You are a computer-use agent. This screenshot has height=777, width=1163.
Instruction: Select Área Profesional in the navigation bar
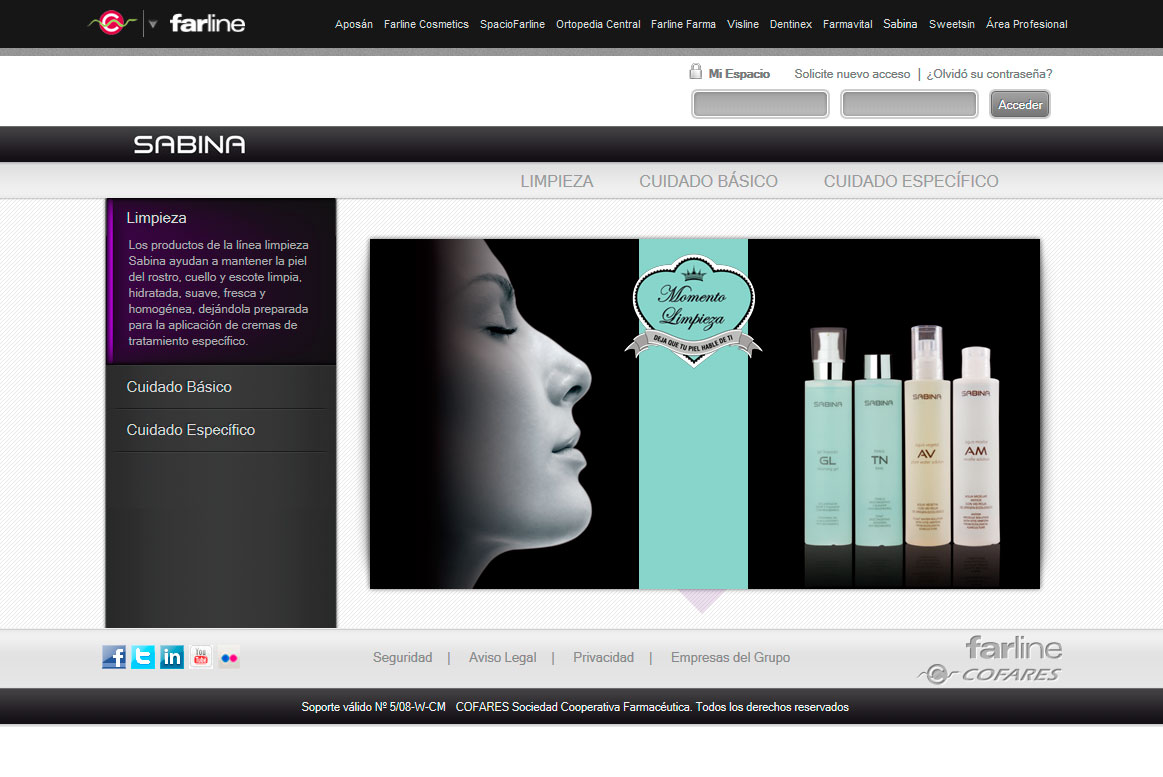tap(1026, 24)
